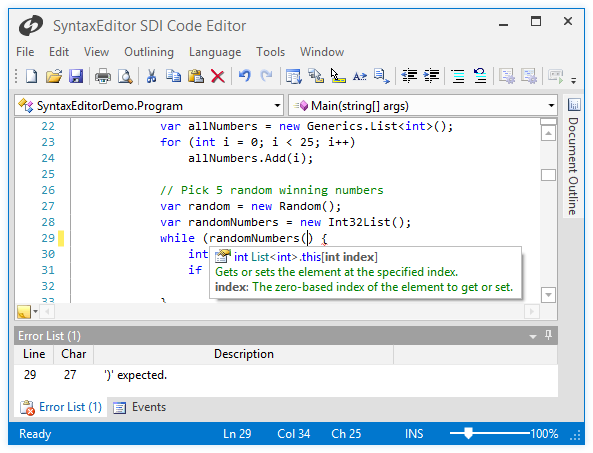Open the Main(string[] args) member dropdown
Image resolution: width=593 pixels, height=453 pixels.
click(551, 105)
